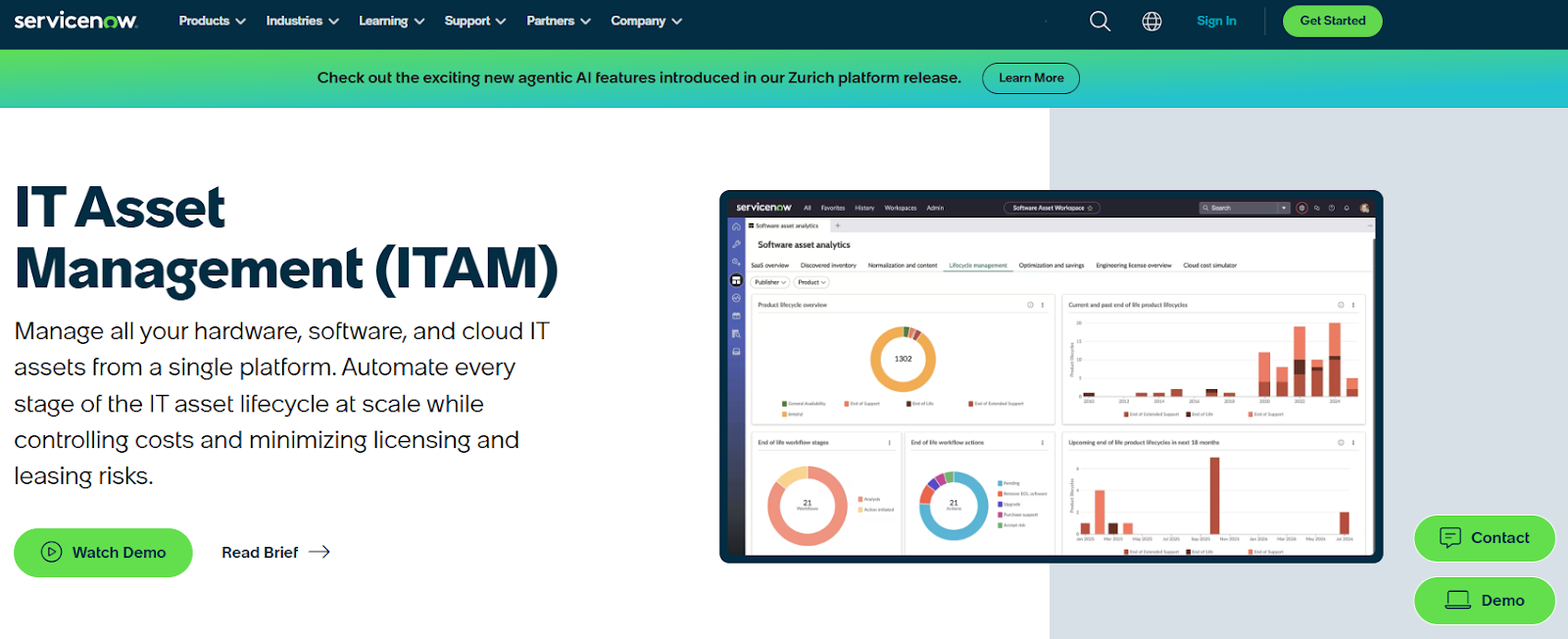1568x639 pixels.
Task: Click the Get Started button
Action: pyautogui.click(x=1333, y=21)
